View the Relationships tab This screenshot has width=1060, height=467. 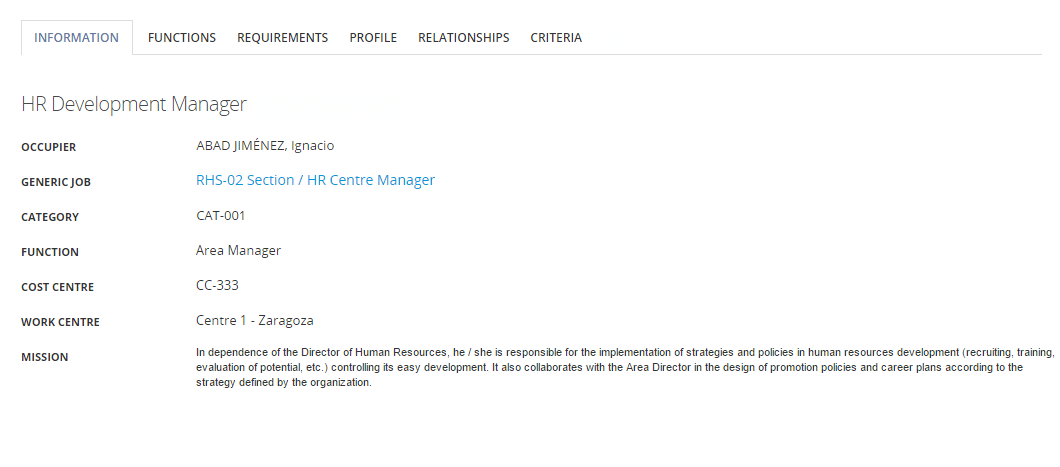[x=463, y=38]
